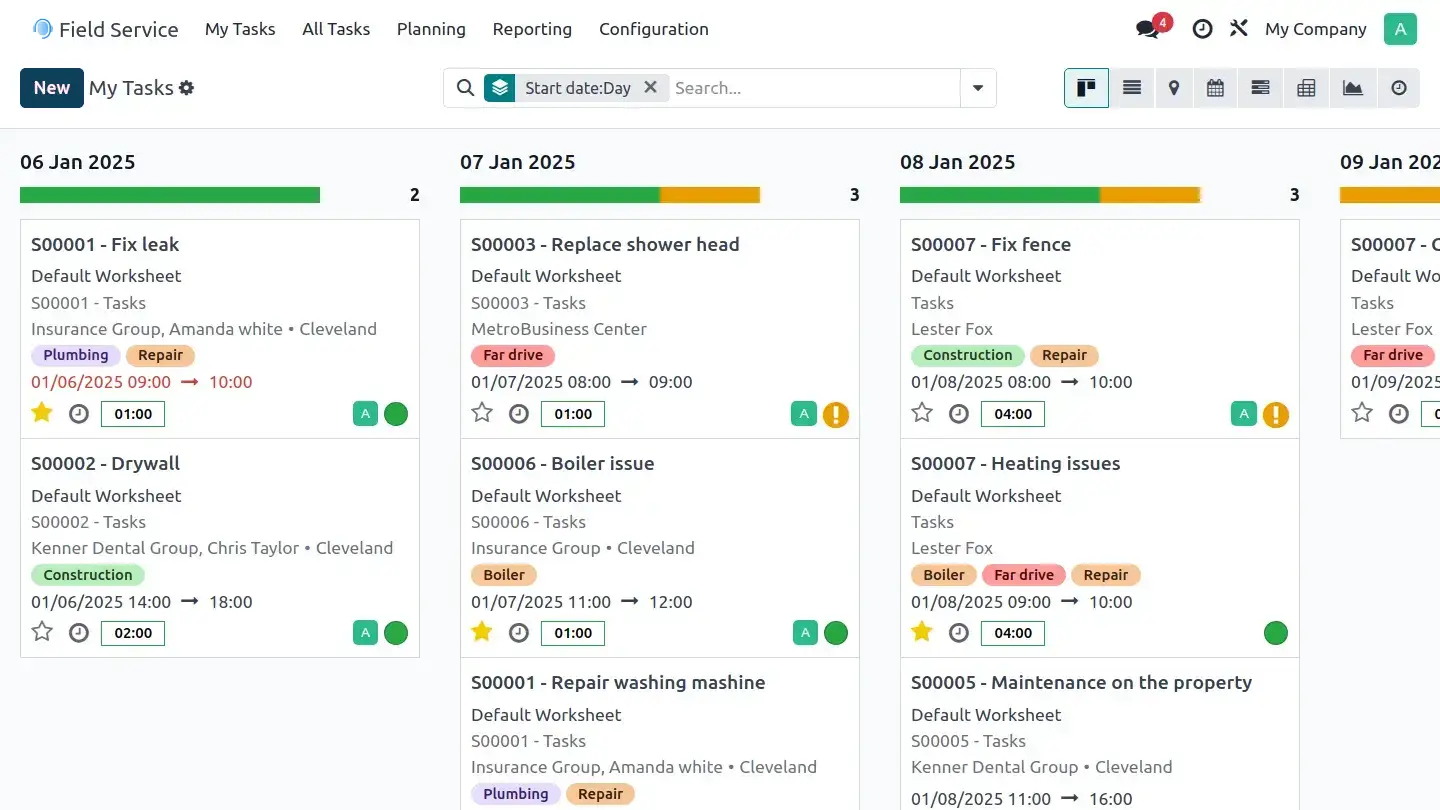Screen dimensions: 1440x810
Task: Switch to the activity view
Action: click(1398, 88)
